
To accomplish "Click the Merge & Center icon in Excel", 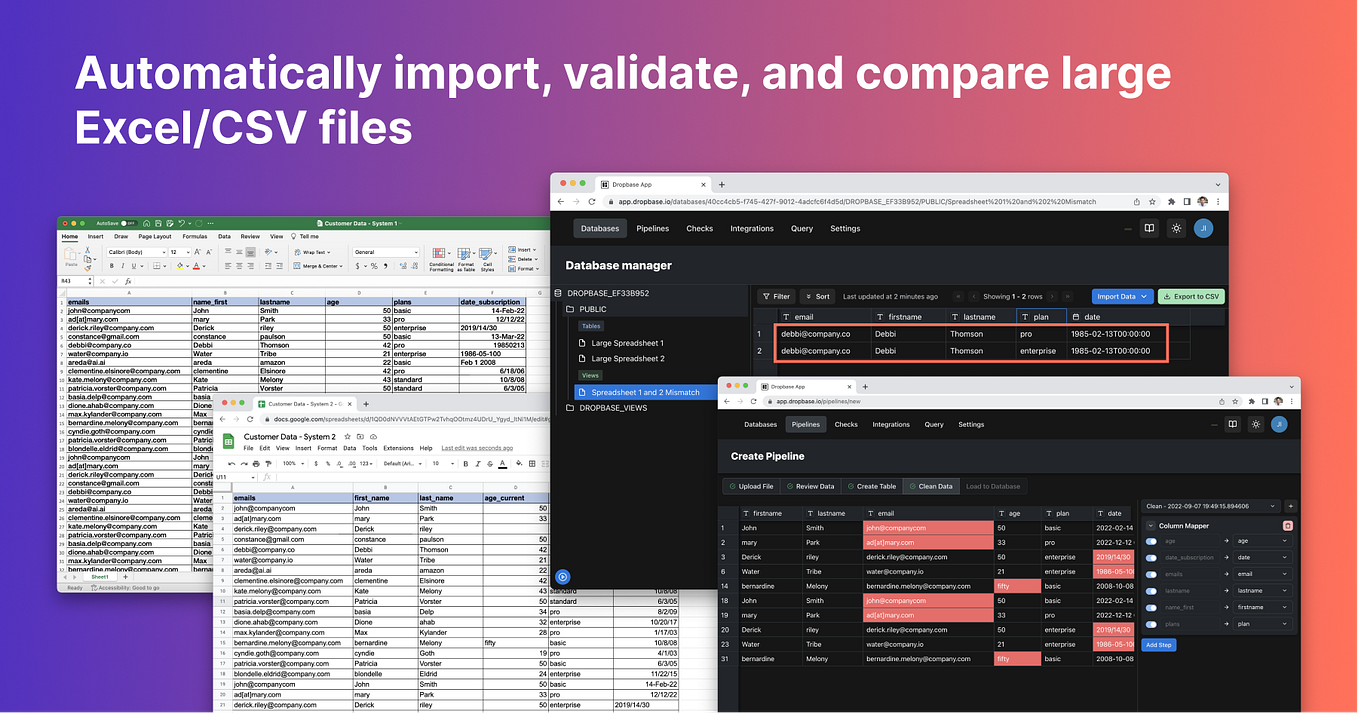I will tap(297, 266).
